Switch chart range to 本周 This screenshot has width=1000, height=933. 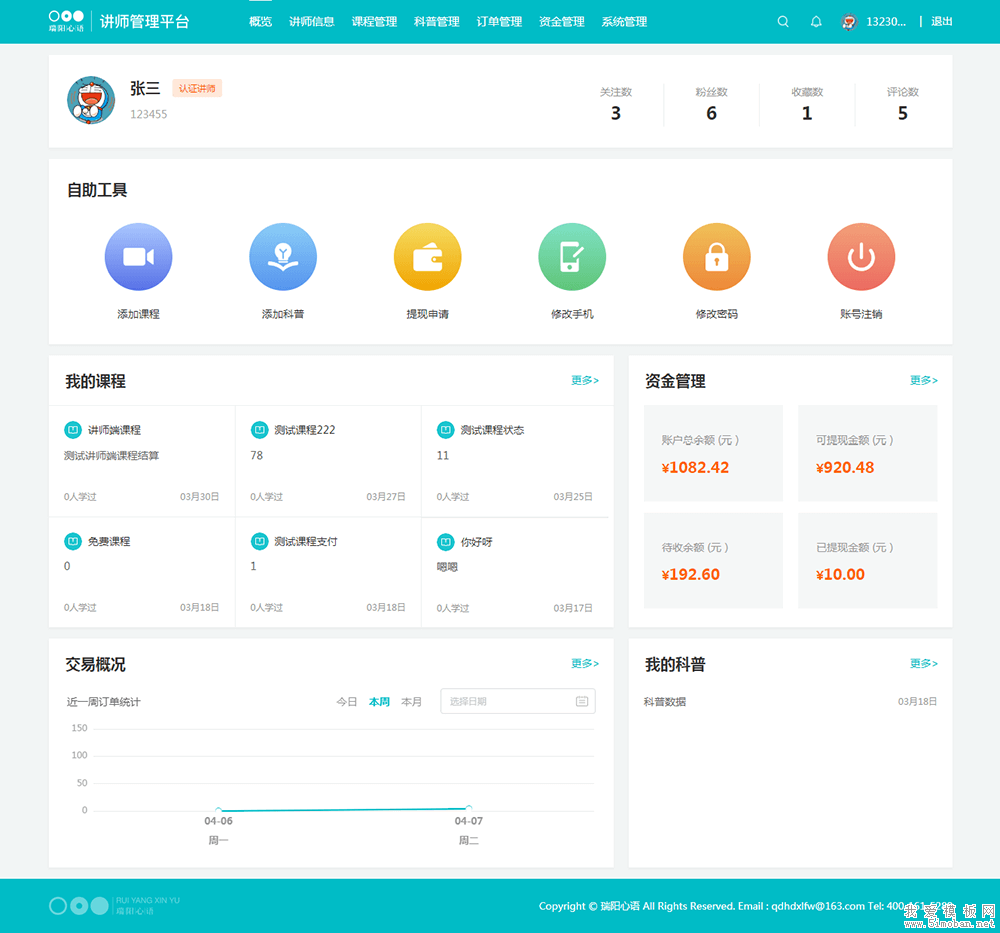point(379,702)
